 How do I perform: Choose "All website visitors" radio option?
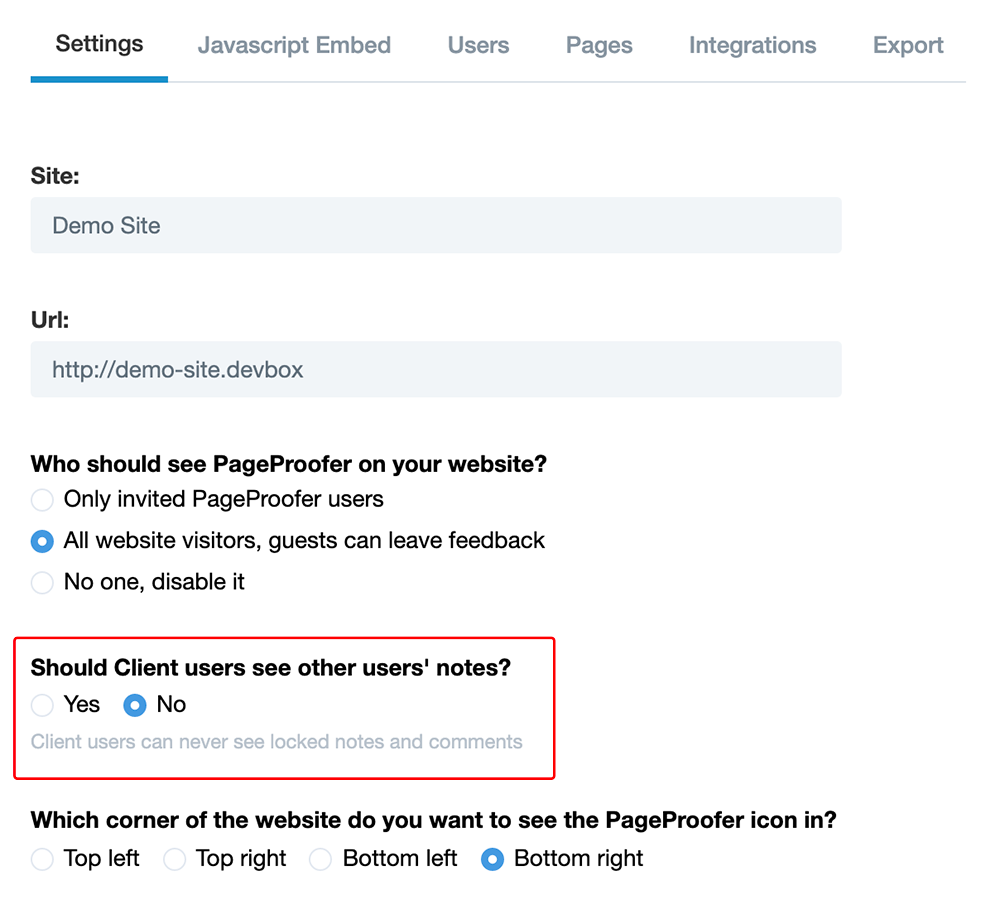coord(42,541)
